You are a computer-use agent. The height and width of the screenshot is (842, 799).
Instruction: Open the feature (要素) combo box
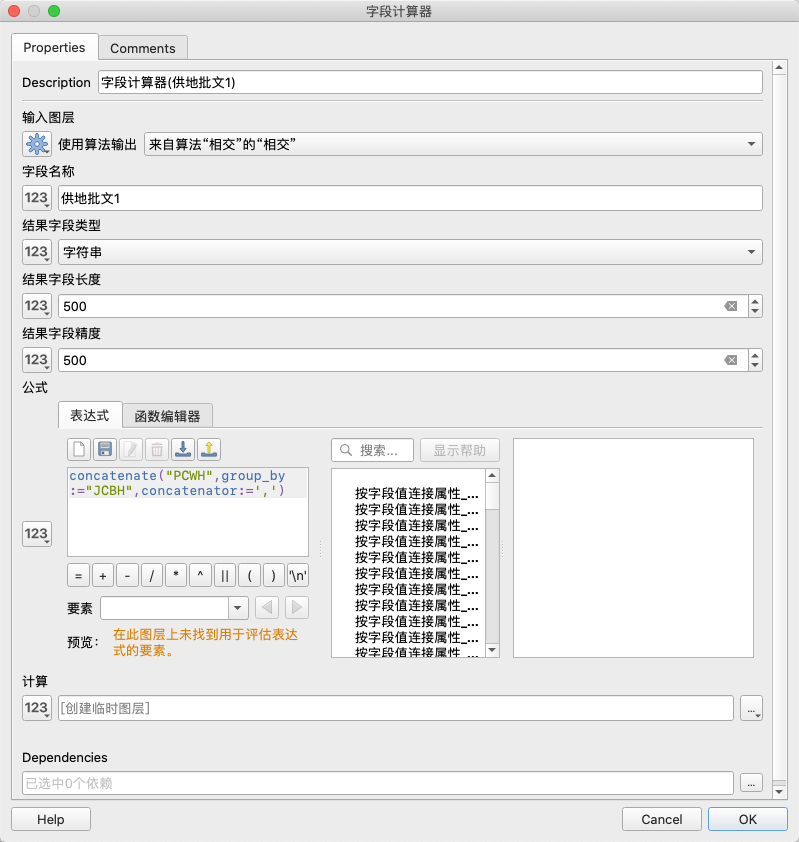point(175,608)
